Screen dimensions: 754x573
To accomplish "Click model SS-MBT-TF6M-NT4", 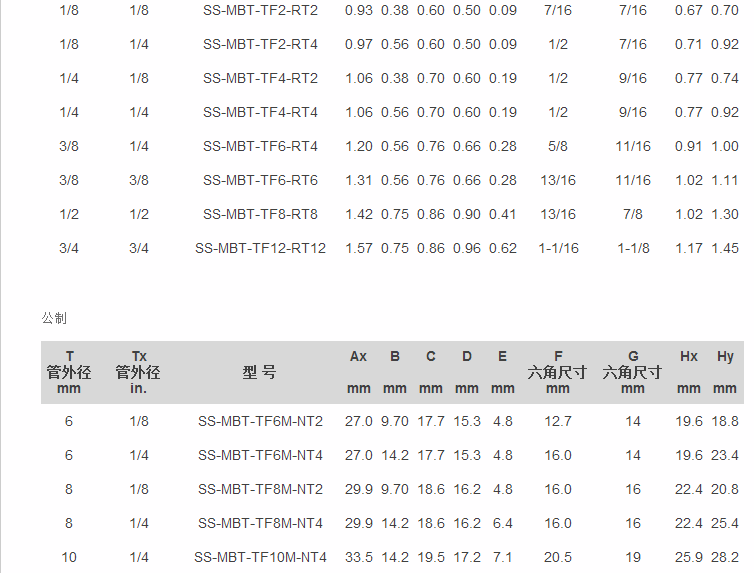I will (x=260, y=455).
